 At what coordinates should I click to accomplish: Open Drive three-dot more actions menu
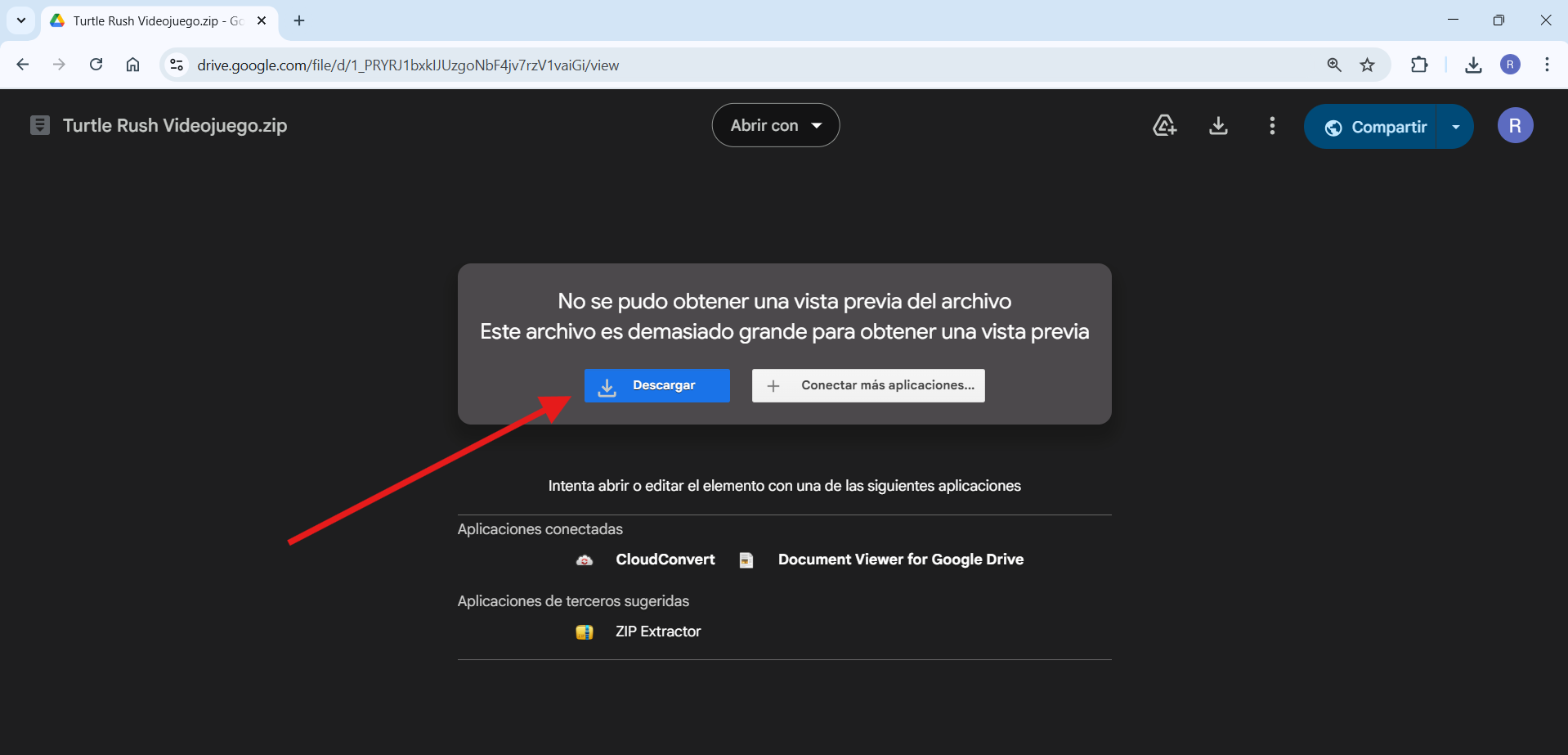[1272, 125]
